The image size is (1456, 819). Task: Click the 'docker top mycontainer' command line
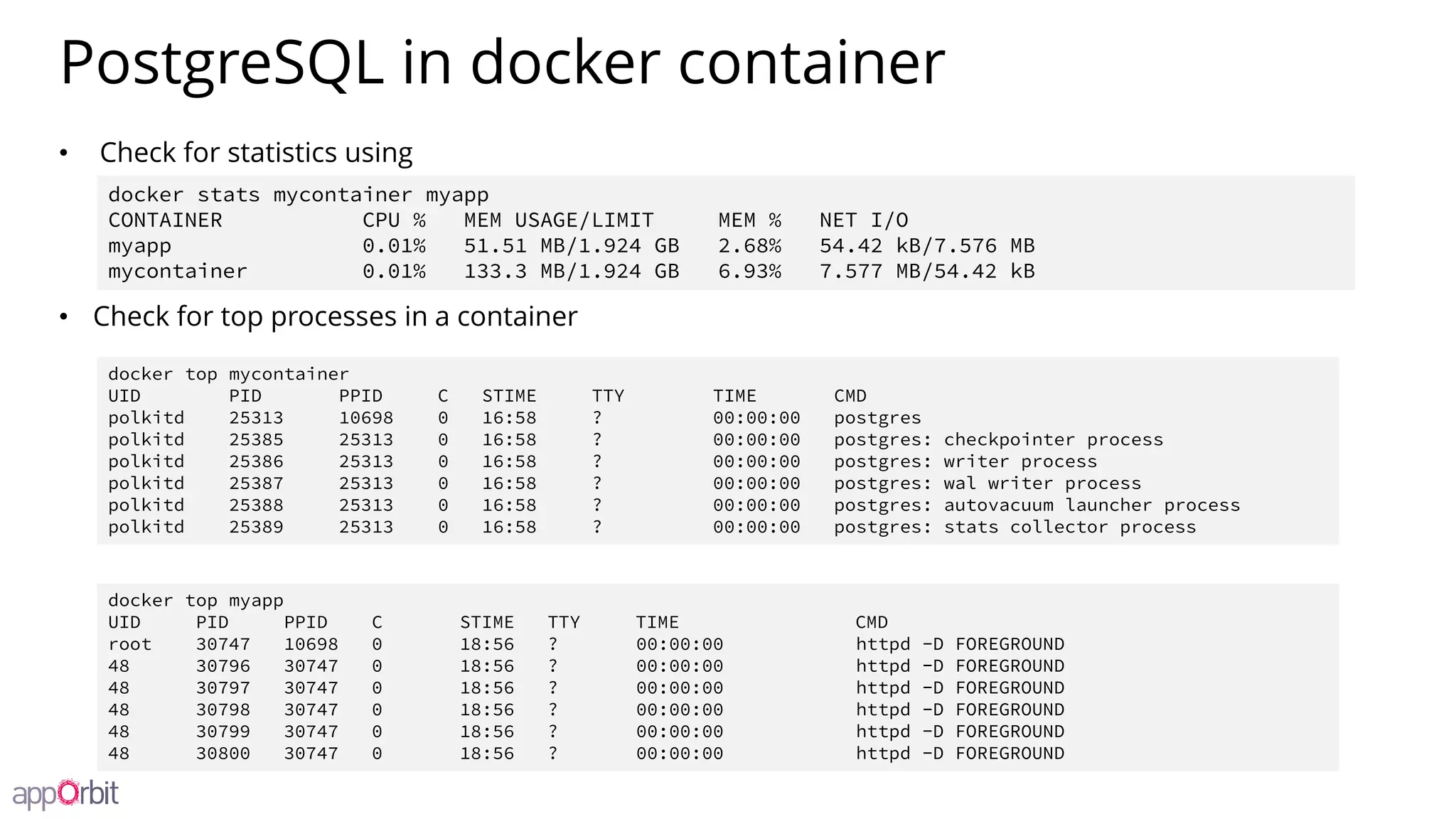228,375
